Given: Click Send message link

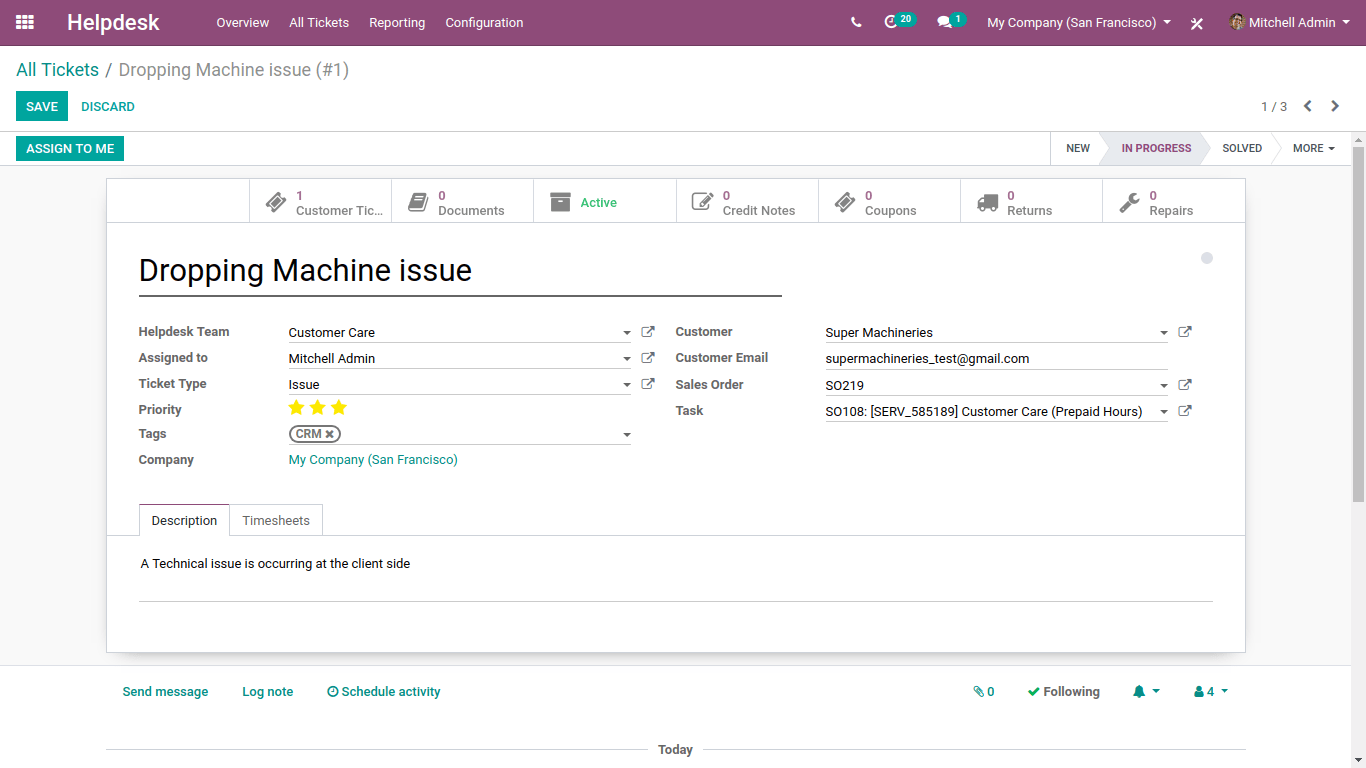Looking at the screenshot, I should click(165, 691).
